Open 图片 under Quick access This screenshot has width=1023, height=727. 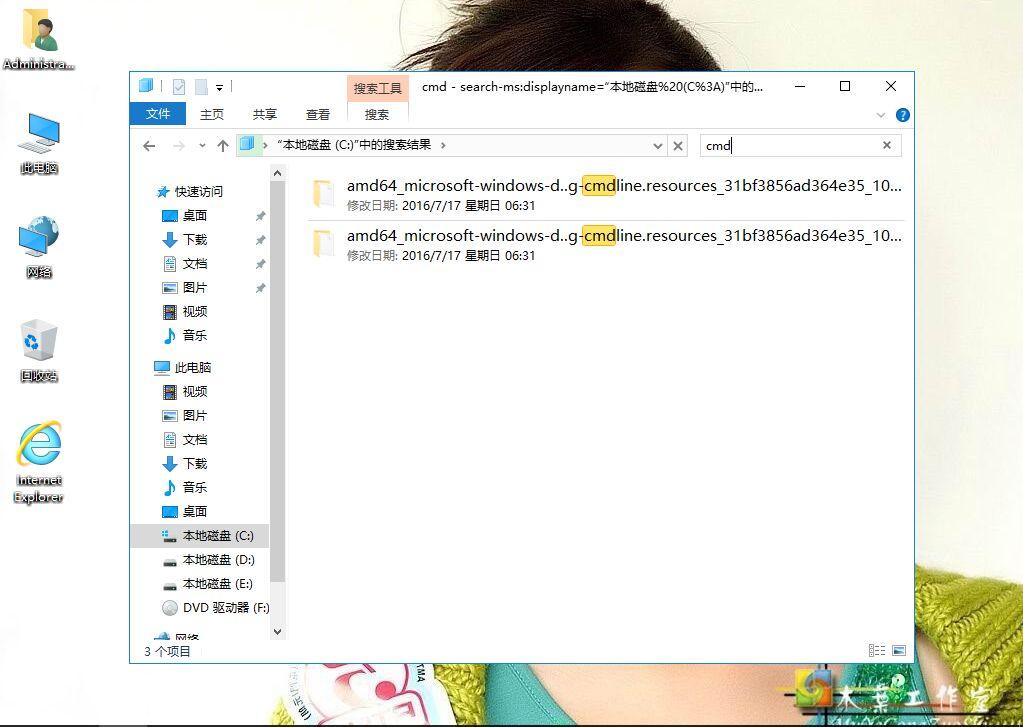185,287
